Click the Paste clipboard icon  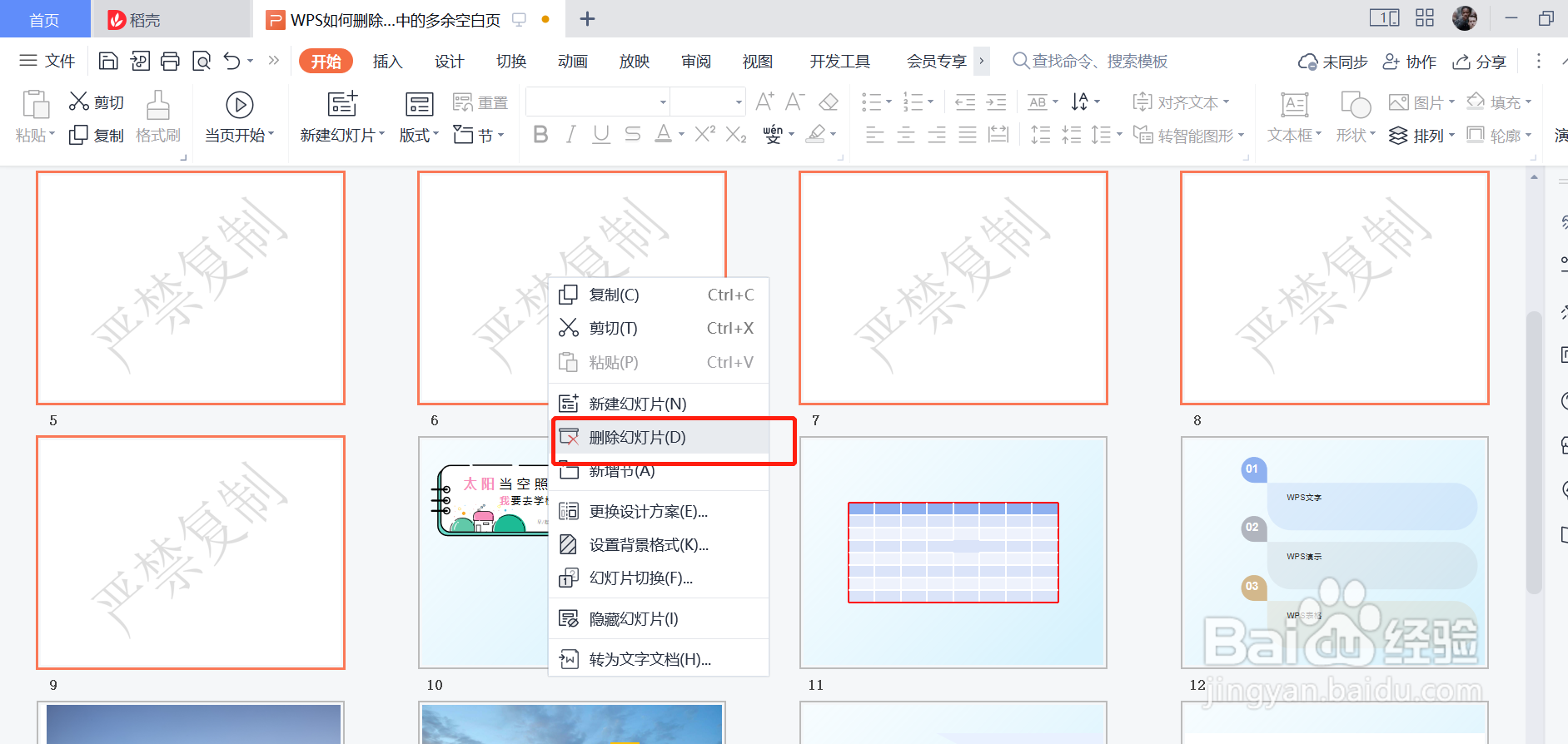coord(35,104)
